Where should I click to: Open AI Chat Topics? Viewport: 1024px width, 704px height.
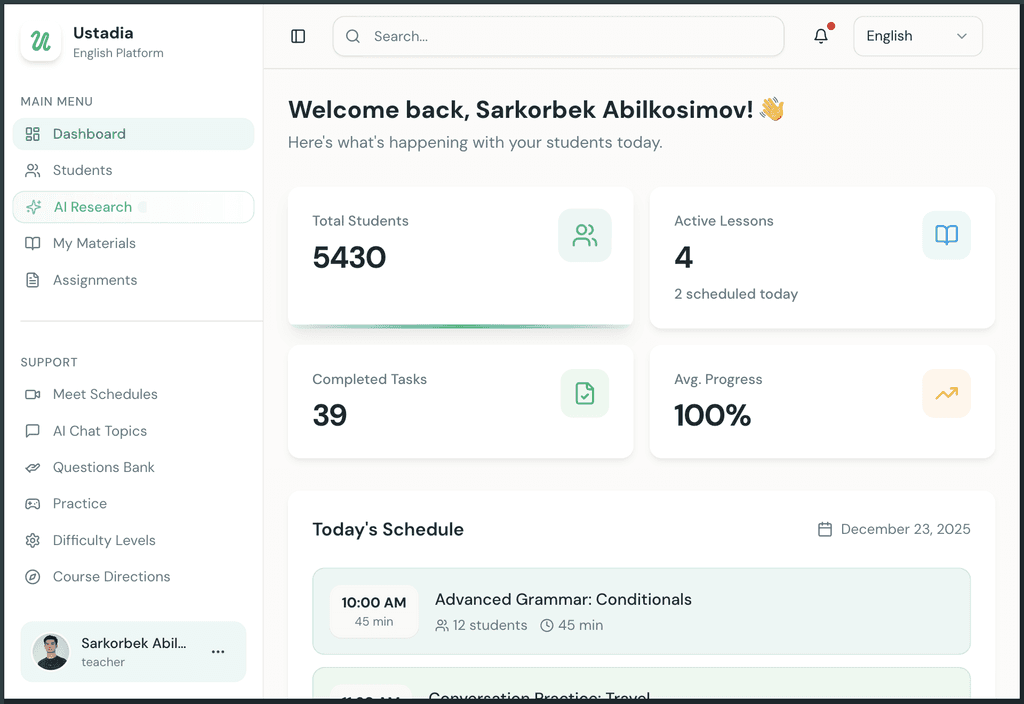133,431
